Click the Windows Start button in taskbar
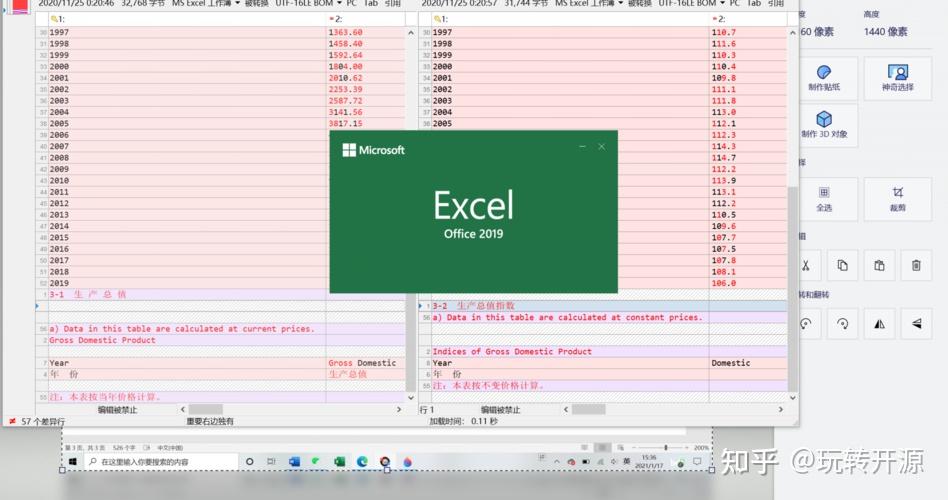Image resolution: width=948 pixels, height=500 pixels. (73, 462)
